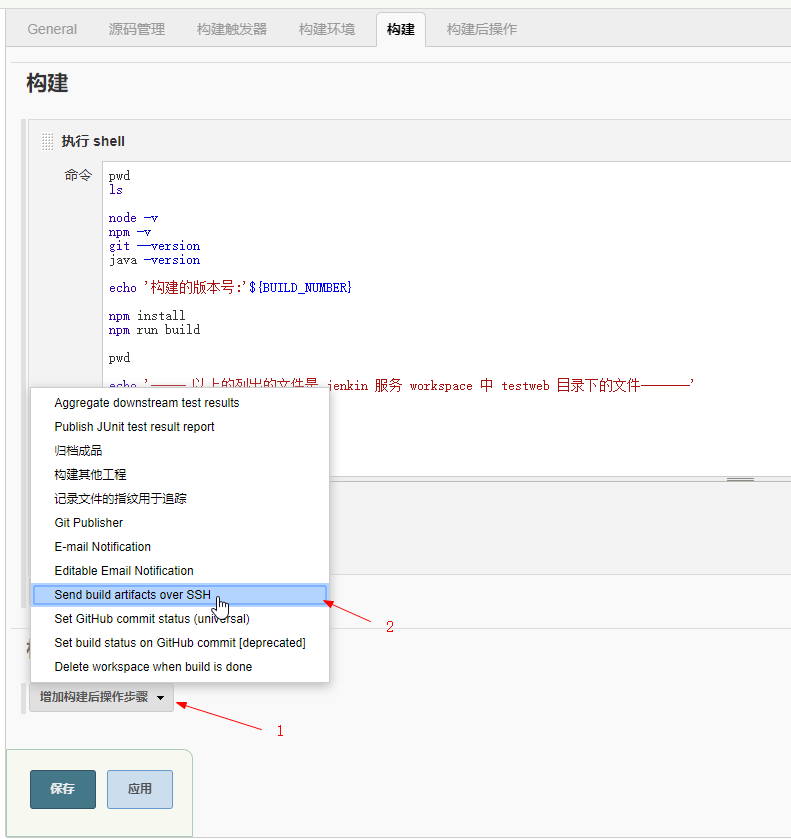
Task: Click the 保存 save button
Action: point(63,789)
